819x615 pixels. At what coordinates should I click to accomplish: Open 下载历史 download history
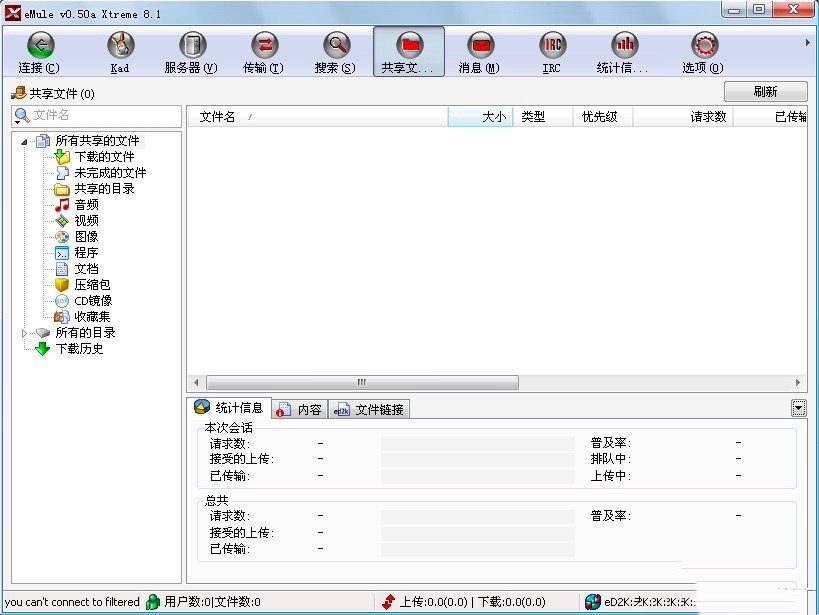tap(79, 349)
